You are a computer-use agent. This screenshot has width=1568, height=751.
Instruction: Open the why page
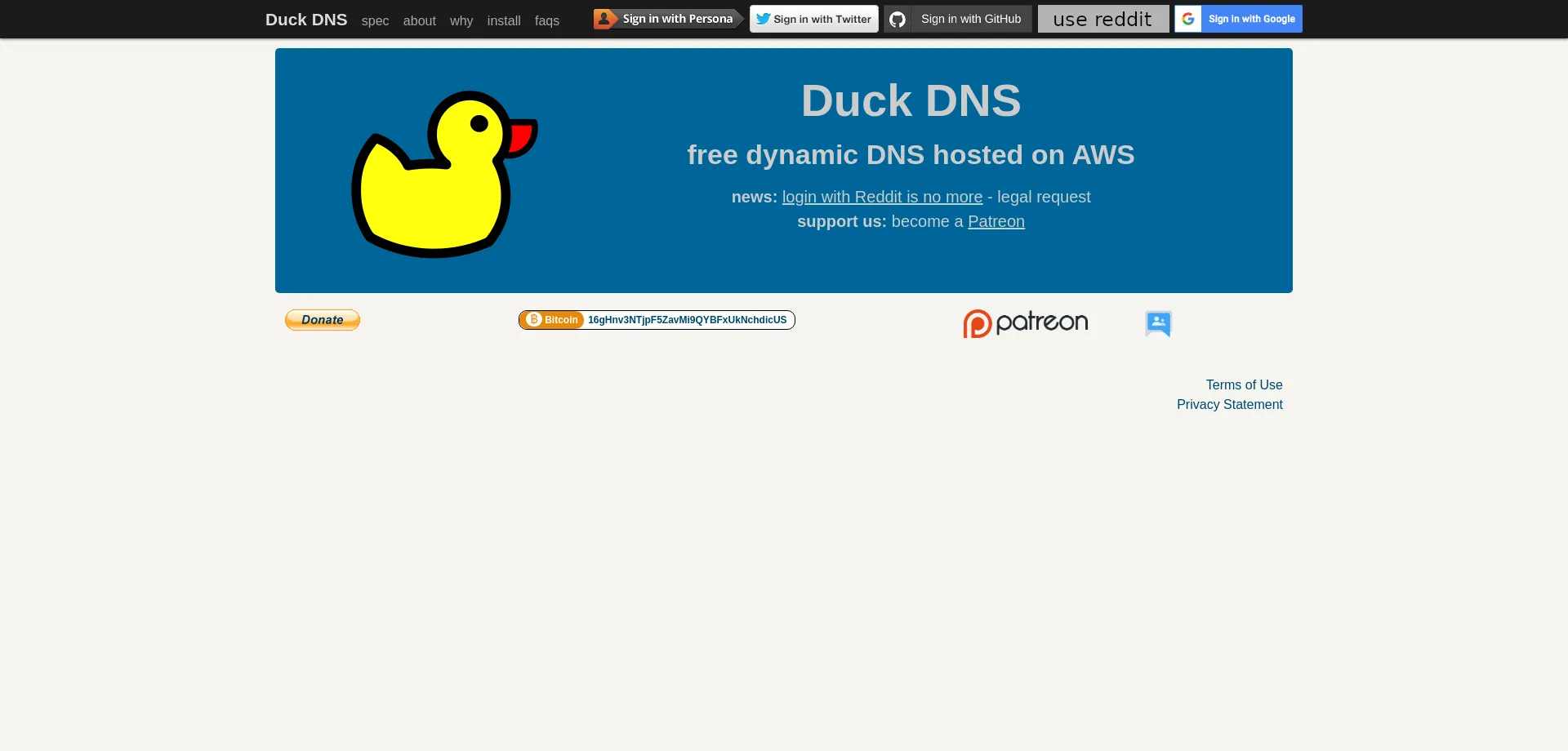coord(461,20)
